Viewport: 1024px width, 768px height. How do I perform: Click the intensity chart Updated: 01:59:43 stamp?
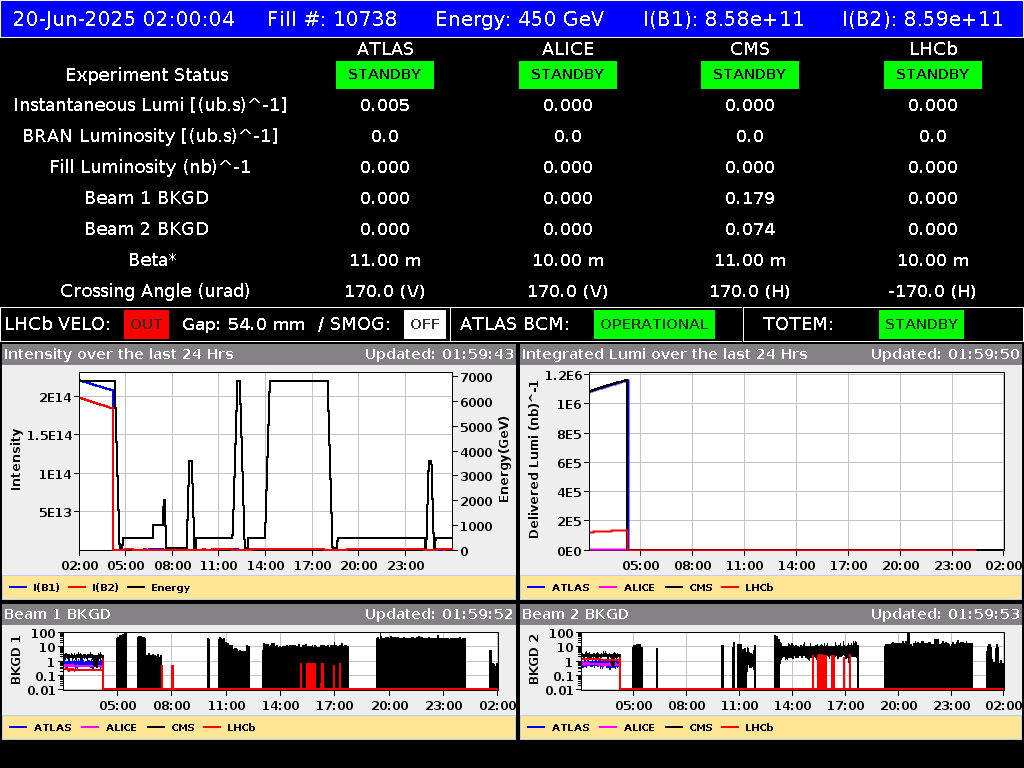[x=439, y=355]
